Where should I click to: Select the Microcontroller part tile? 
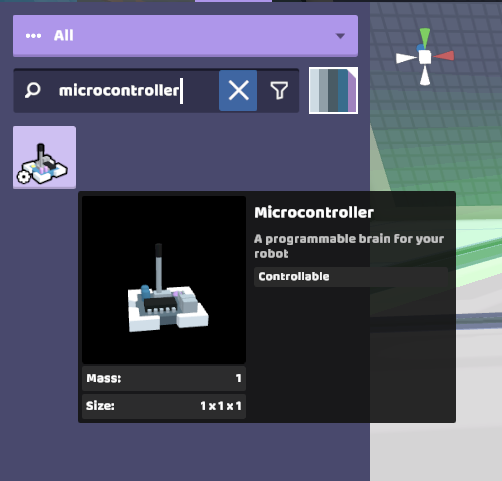[x=44, y=157]
